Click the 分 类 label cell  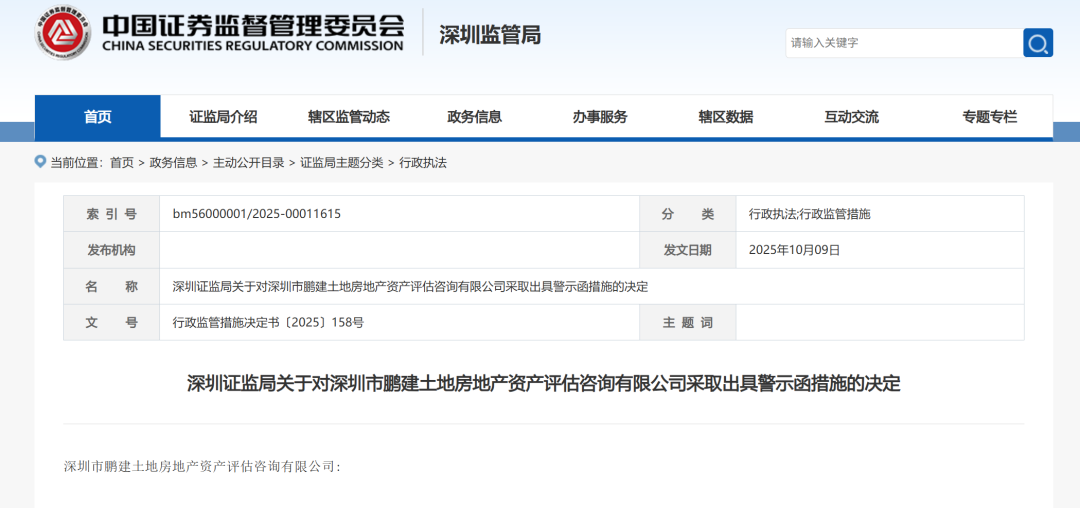coord(687,214)
